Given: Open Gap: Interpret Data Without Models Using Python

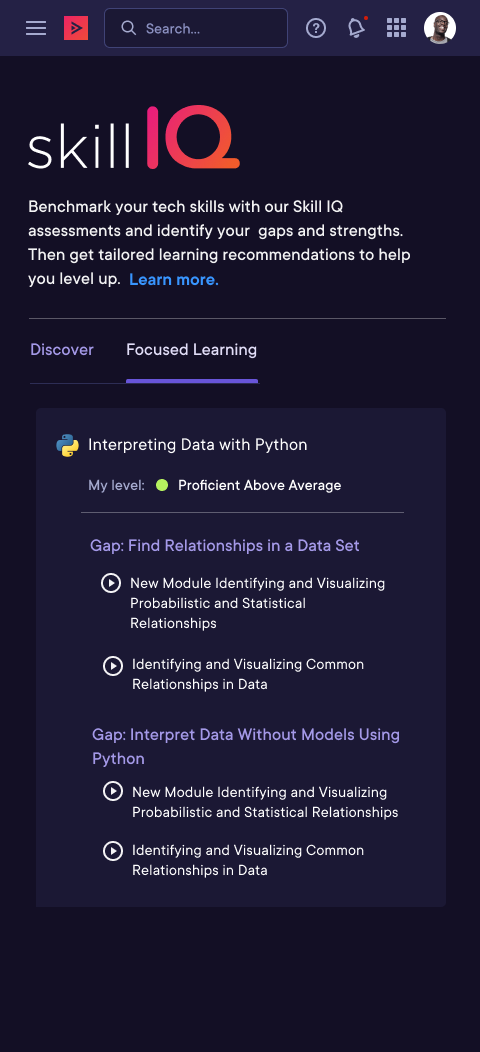Looking at the screenshot, I should click(x=246, y=746).
